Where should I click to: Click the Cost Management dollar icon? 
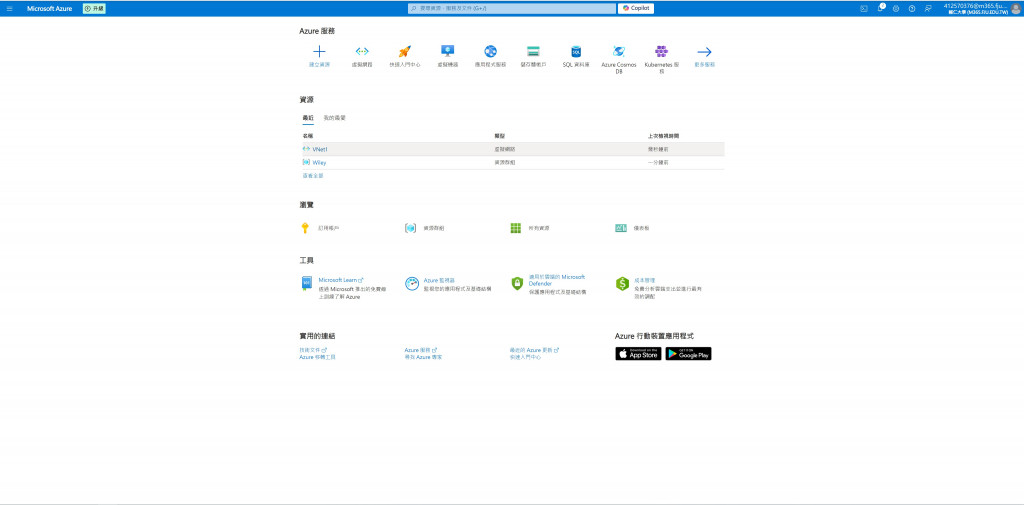(x=622, y=284)
